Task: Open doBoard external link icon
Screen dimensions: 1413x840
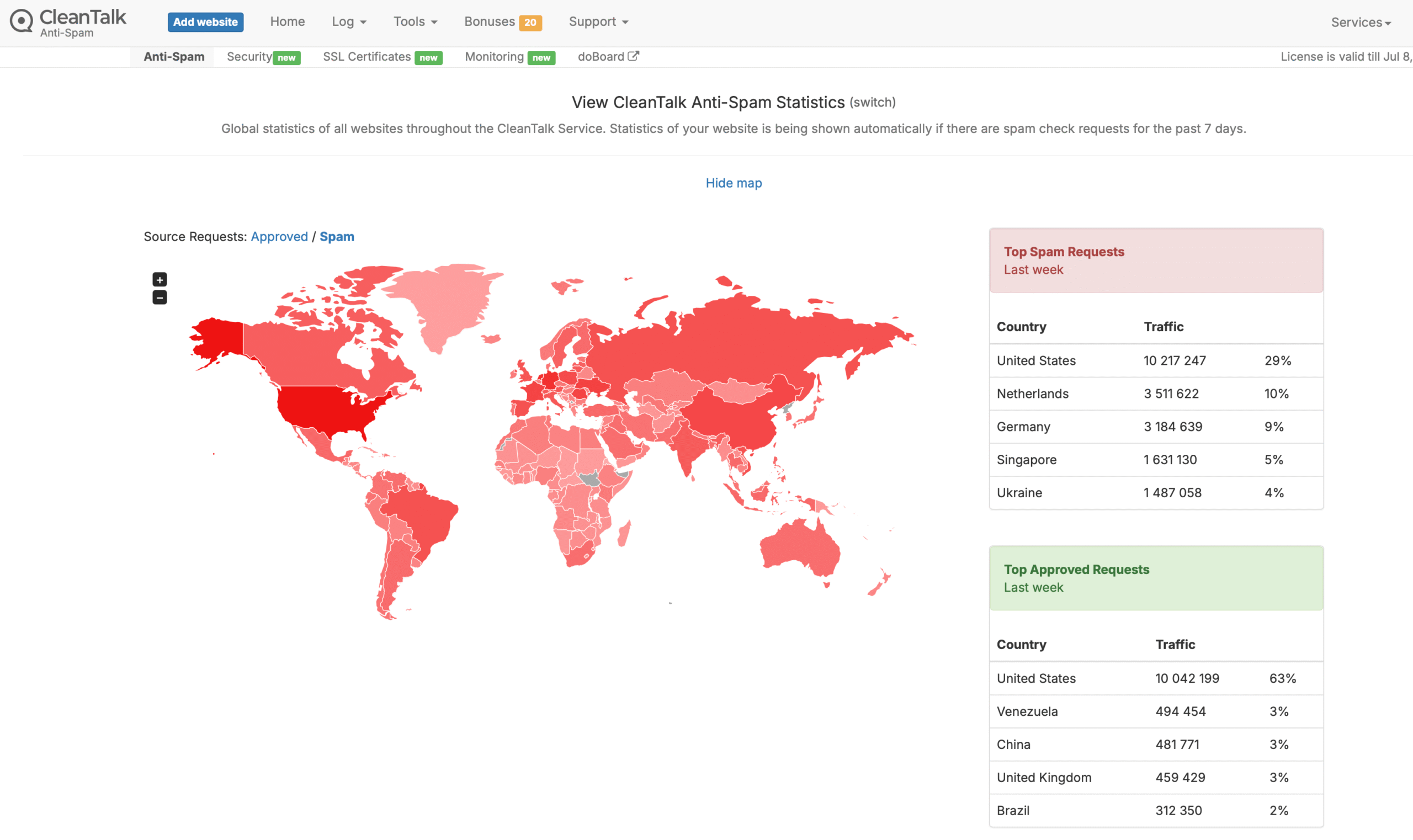Action: [x=634, y=56]
